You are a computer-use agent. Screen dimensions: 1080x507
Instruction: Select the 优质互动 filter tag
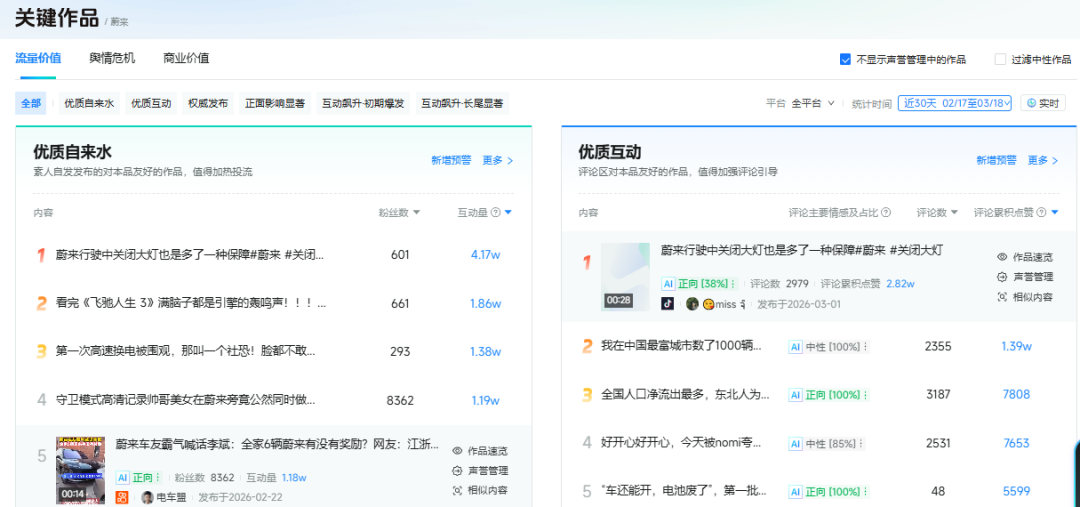152,103
